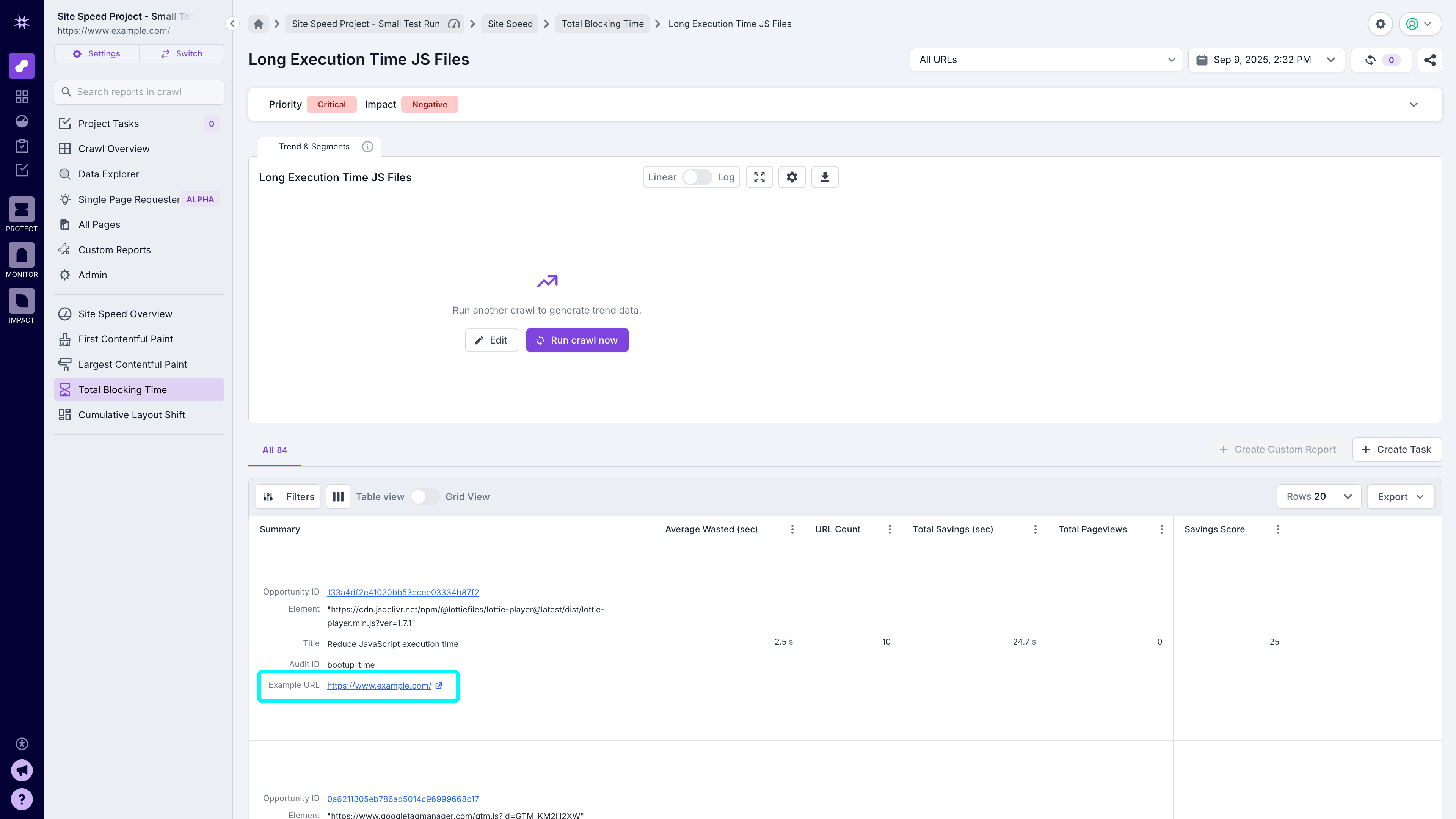This screenshot has width=1456, height=819.
Task: Expand the chart to fullscreen
Action: click(x=759, y=177)
